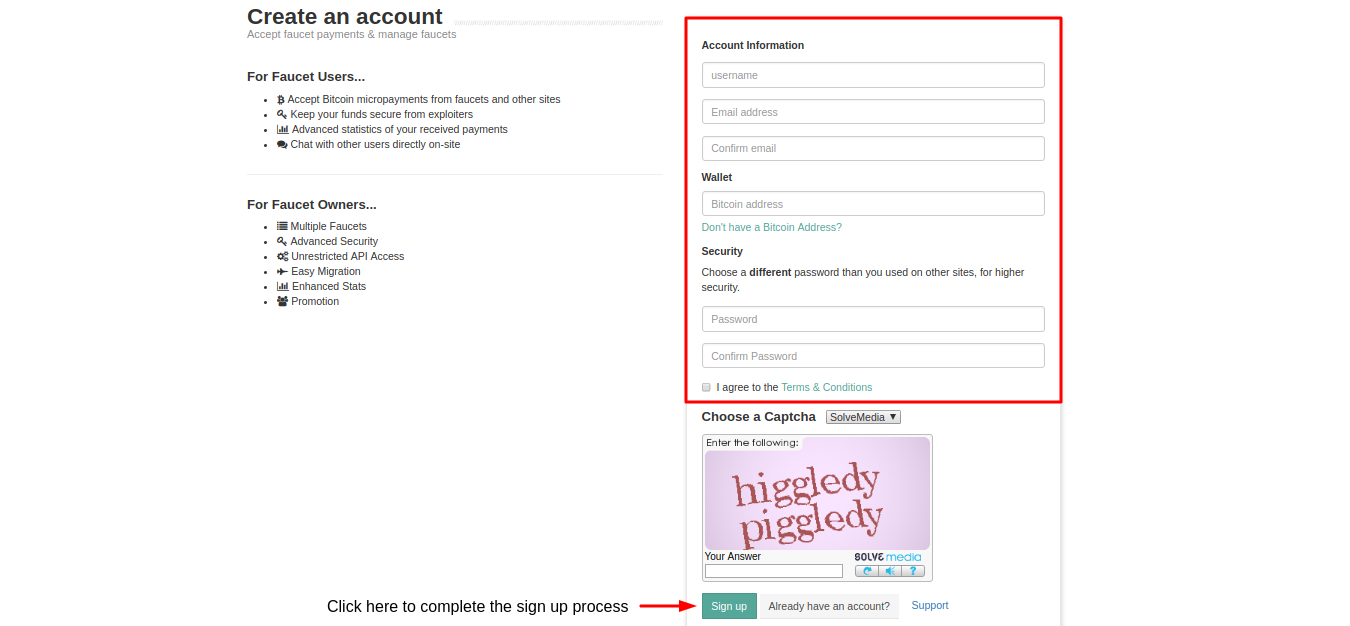Click the key icon beside Advanced Security
The height and width of the screenshot is (626, 1350).
click(x=282, y=242)
